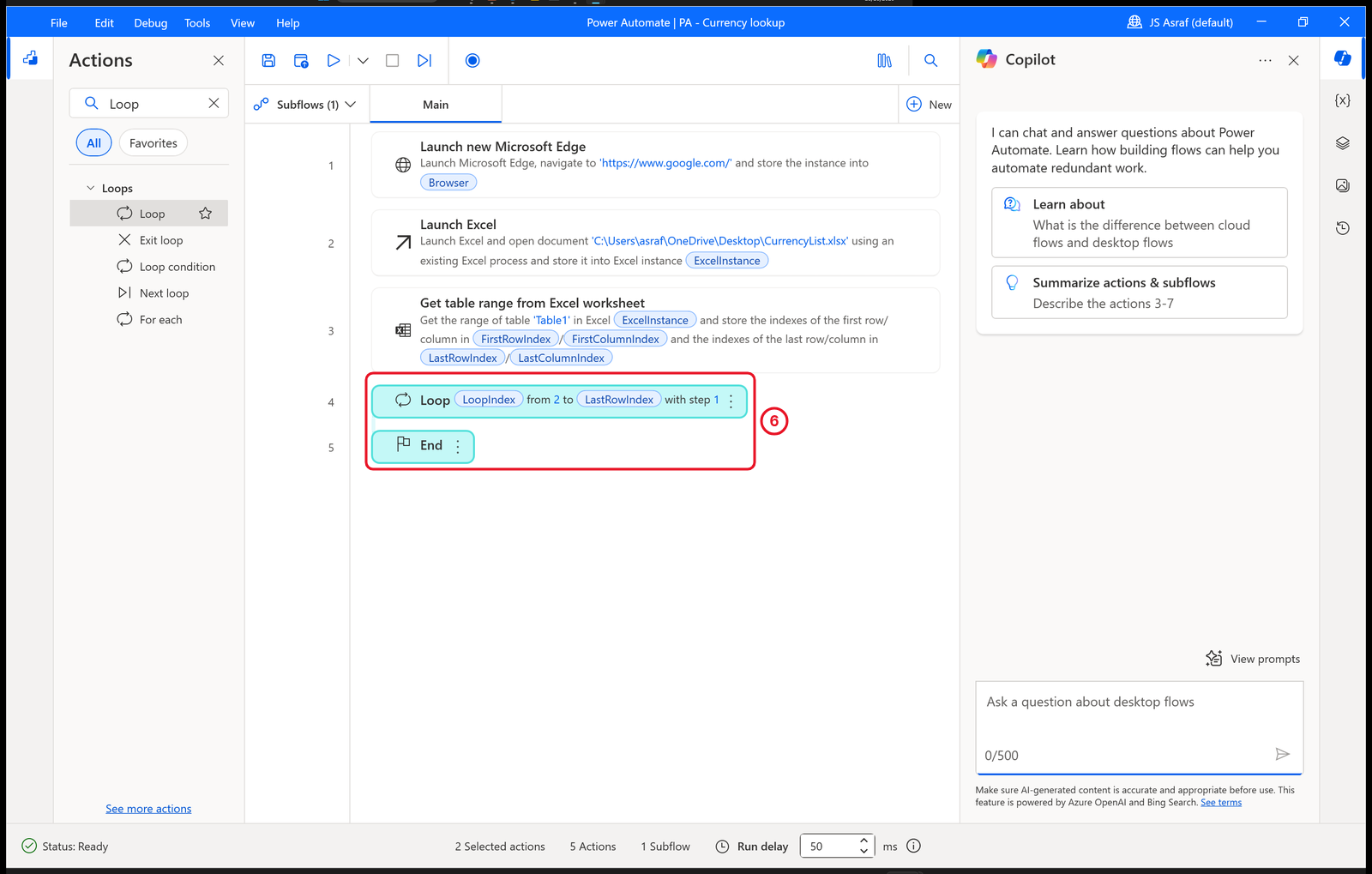Open the Assets library icon
Viewport: 1372px width, 874px height.
coord(885,61)
